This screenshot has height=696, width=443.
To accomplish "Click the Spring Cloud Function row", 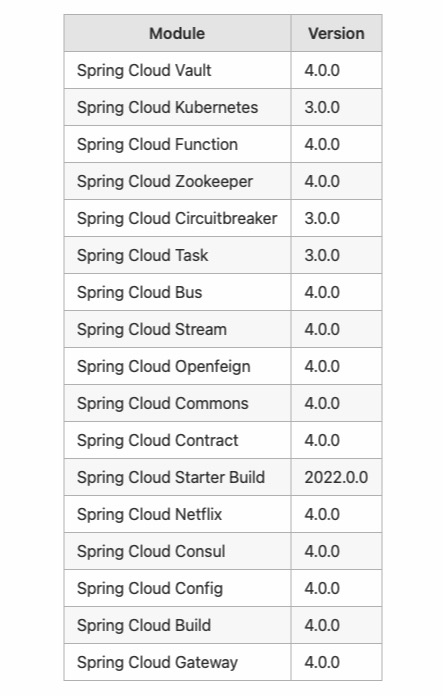I will (223, 144).
